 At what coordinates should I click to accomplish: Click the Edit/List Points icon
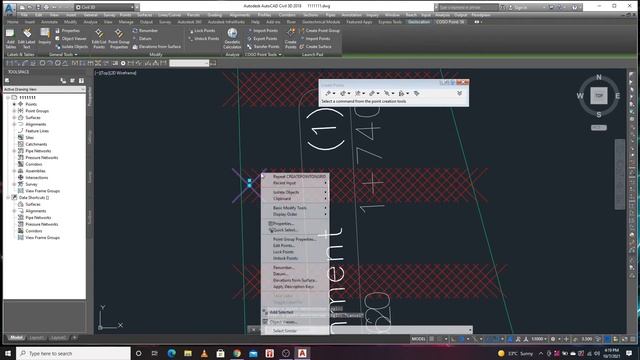99,38
